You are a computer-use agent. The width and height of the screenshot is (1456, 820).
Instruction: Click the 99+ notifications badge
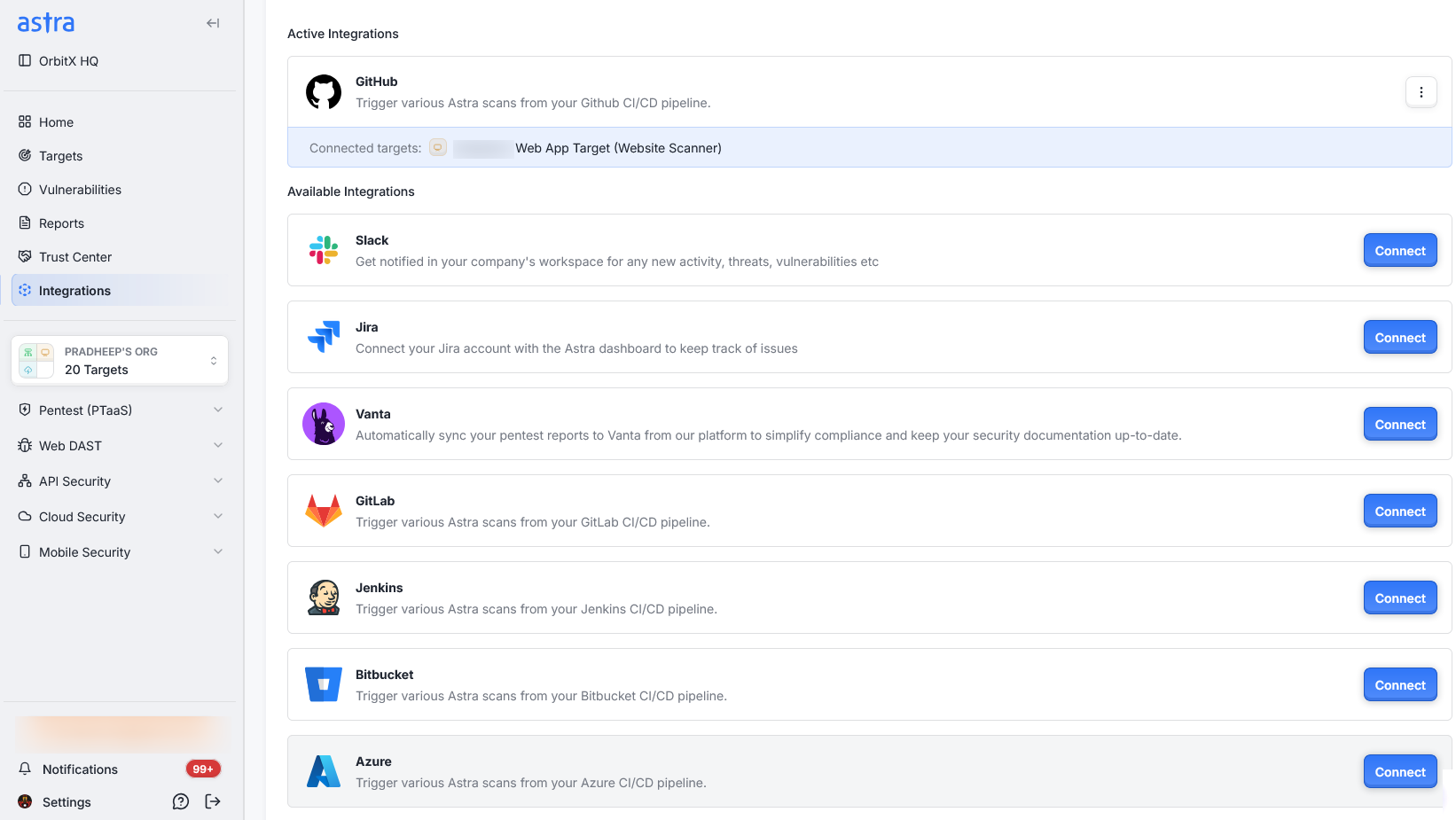click(203, 769)
